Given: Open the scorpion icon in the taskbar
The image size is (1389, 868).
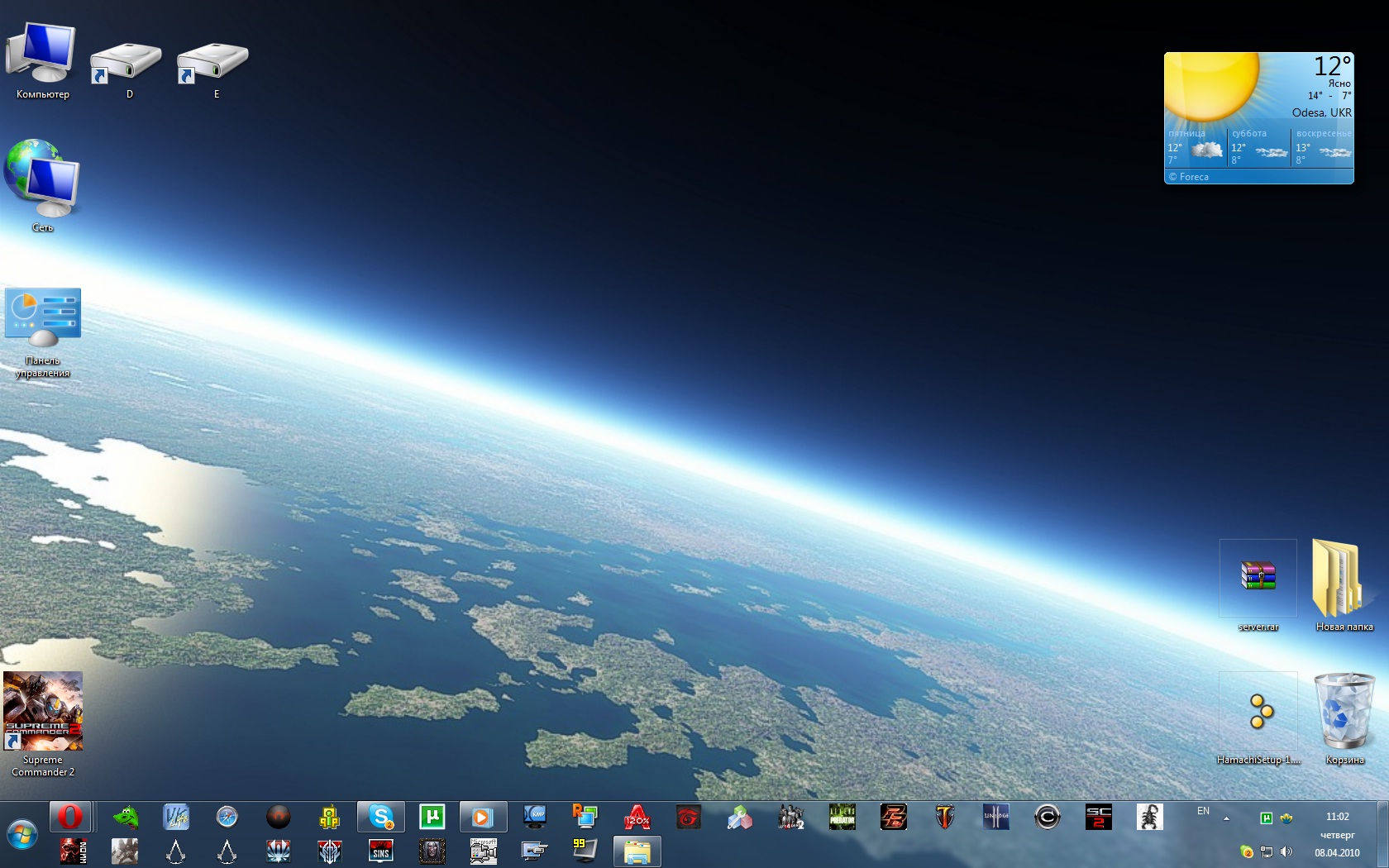Looking at the screenshot, I should tap(1150, 817).
